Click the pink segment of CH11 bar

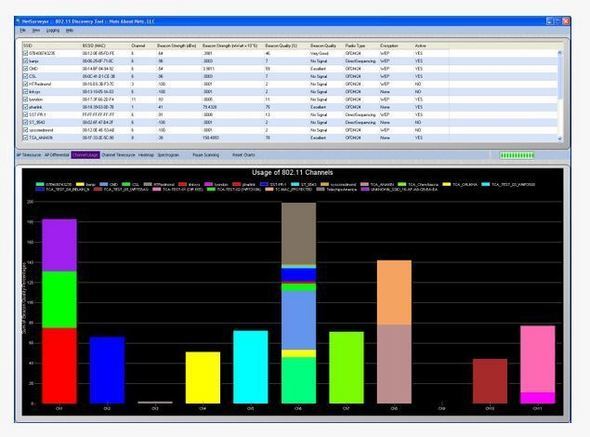(538, 359)
